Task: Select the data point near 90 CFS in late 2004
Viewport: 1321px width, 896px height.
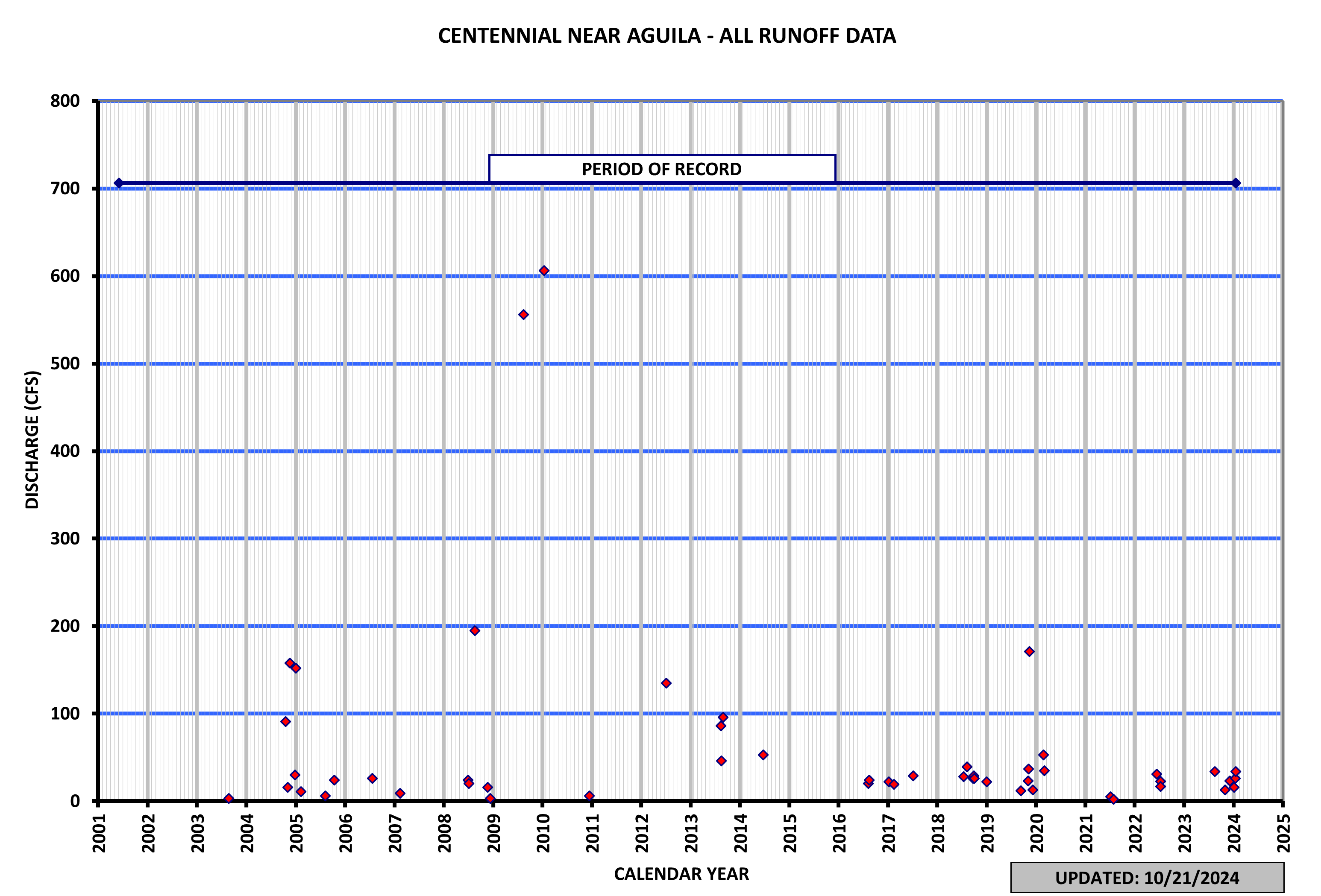Action: (x=285, y=722)
